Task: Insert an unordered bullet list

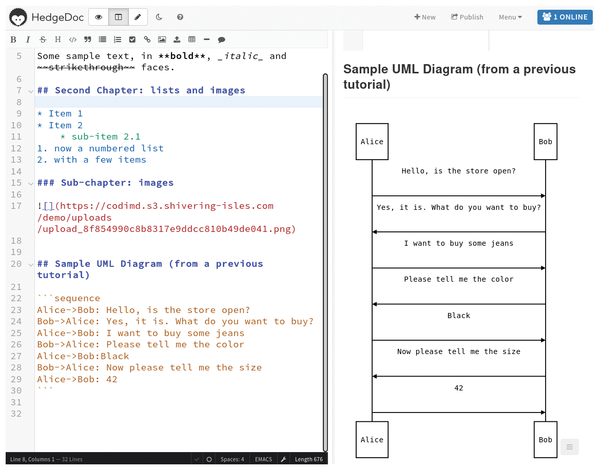Action: pyautogui.click(x=103, y=39)
